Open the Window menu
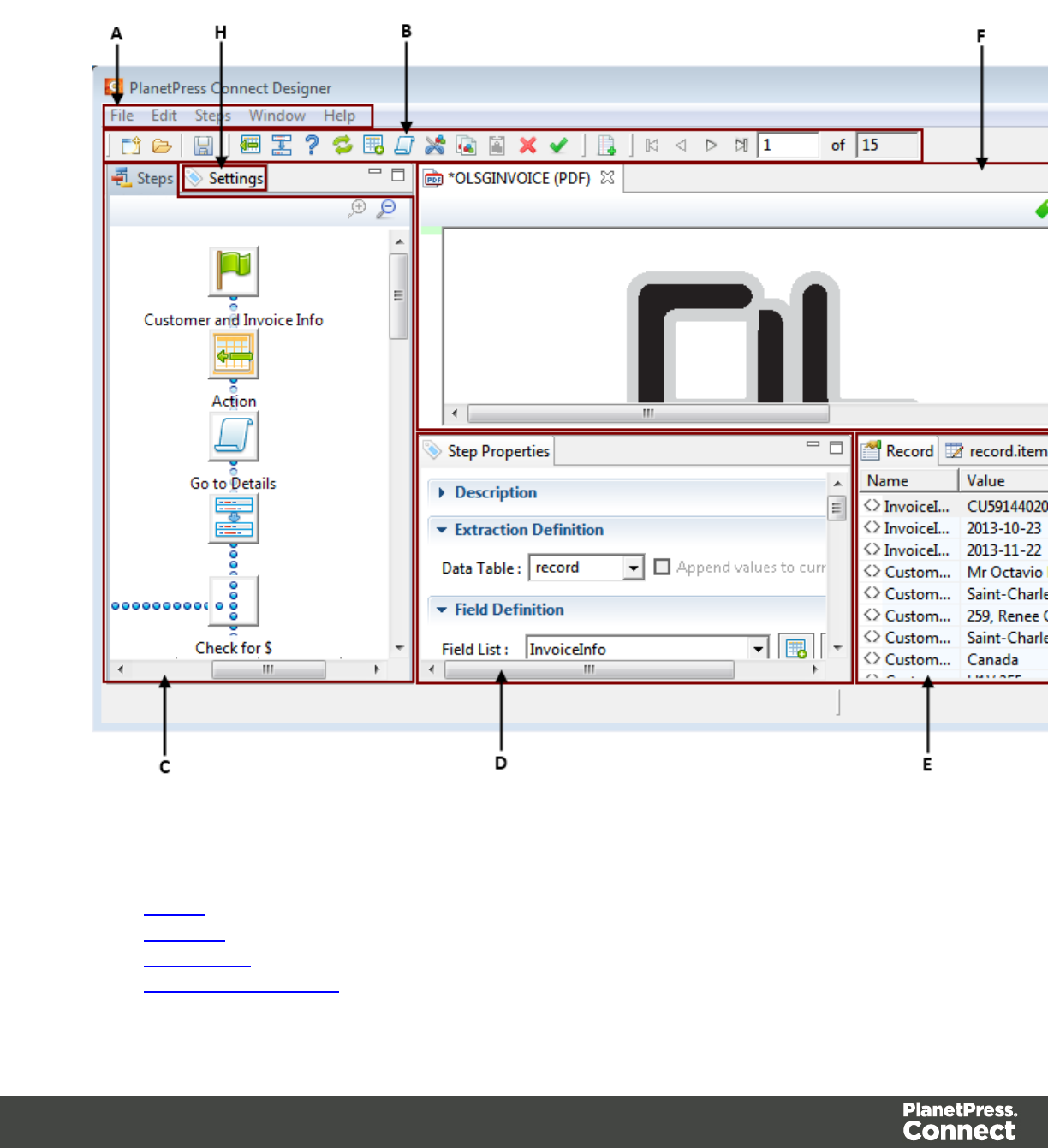1048x1148 pixels. point(277,116)
